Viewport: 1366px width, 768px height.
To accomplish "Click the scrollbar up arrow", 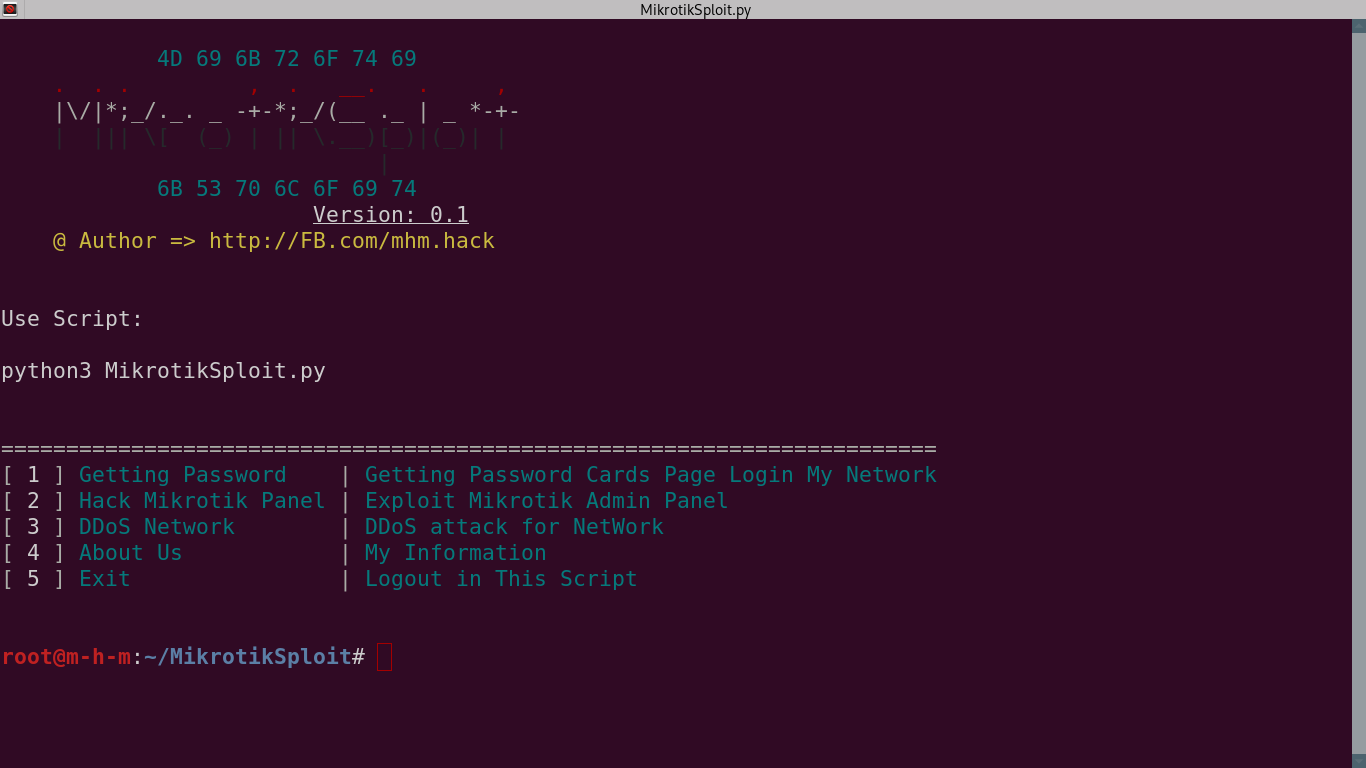I will pos(1359,26).
